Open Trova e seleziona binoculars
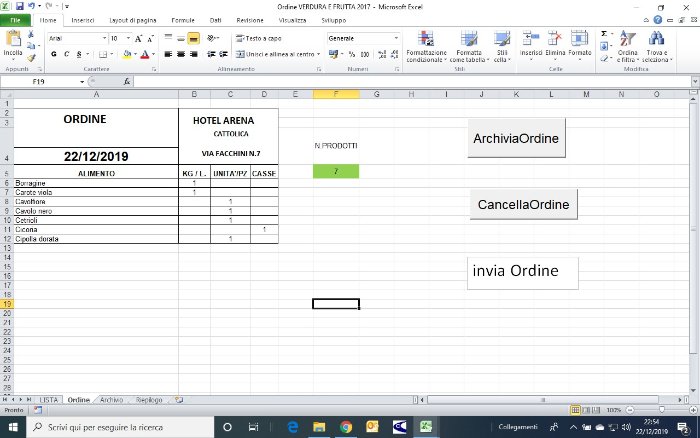 pos(657,47)
